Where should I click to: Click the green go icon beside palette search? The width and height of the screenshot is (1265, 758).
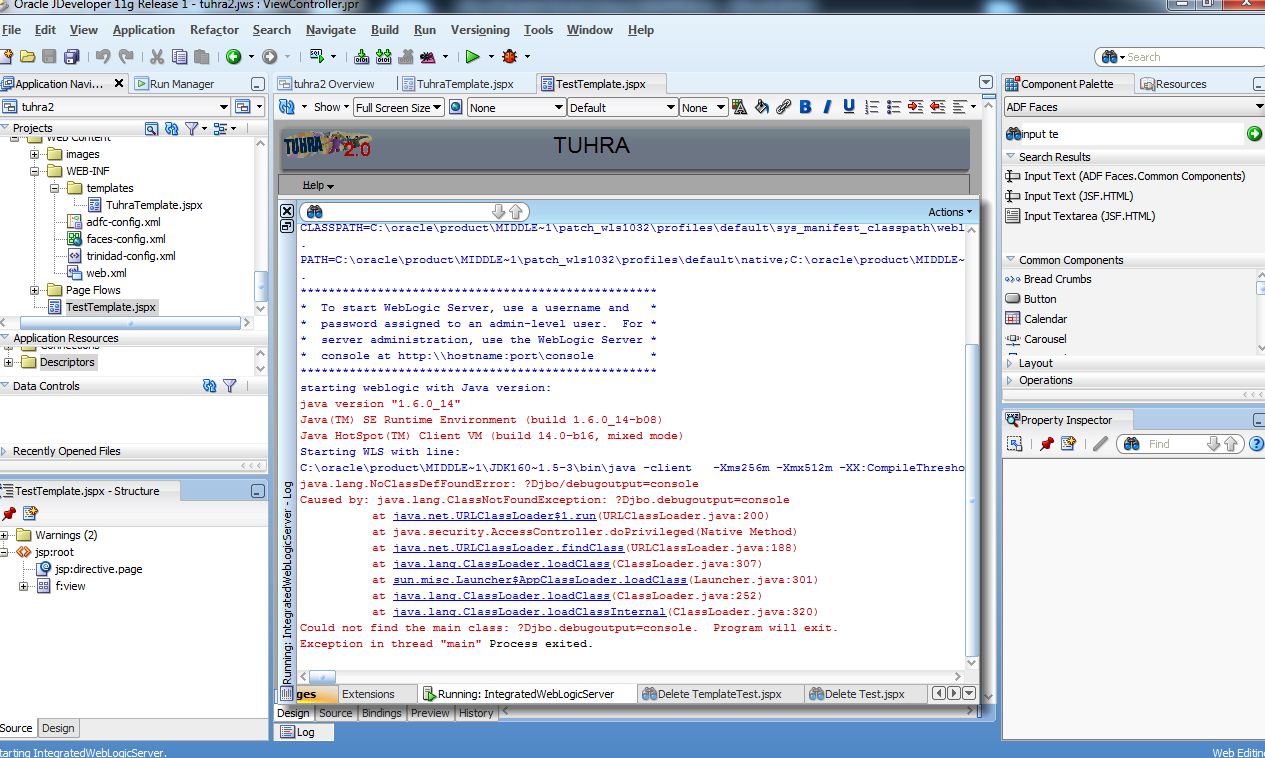tap(1254, 133)
